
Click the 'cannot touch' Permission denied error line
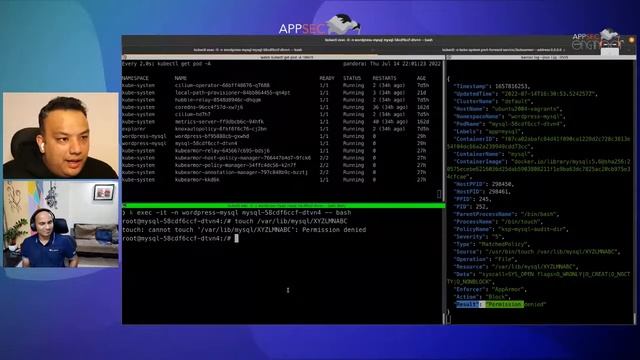click(244, 230)
